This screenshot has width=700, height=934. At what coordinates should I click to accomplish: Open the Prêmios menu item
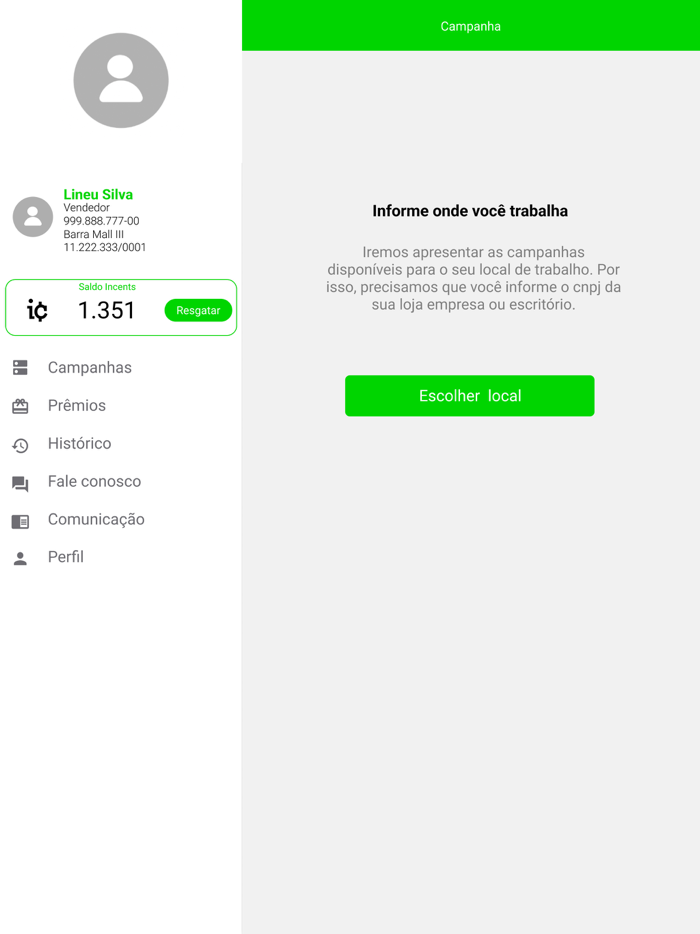(77, 406)
